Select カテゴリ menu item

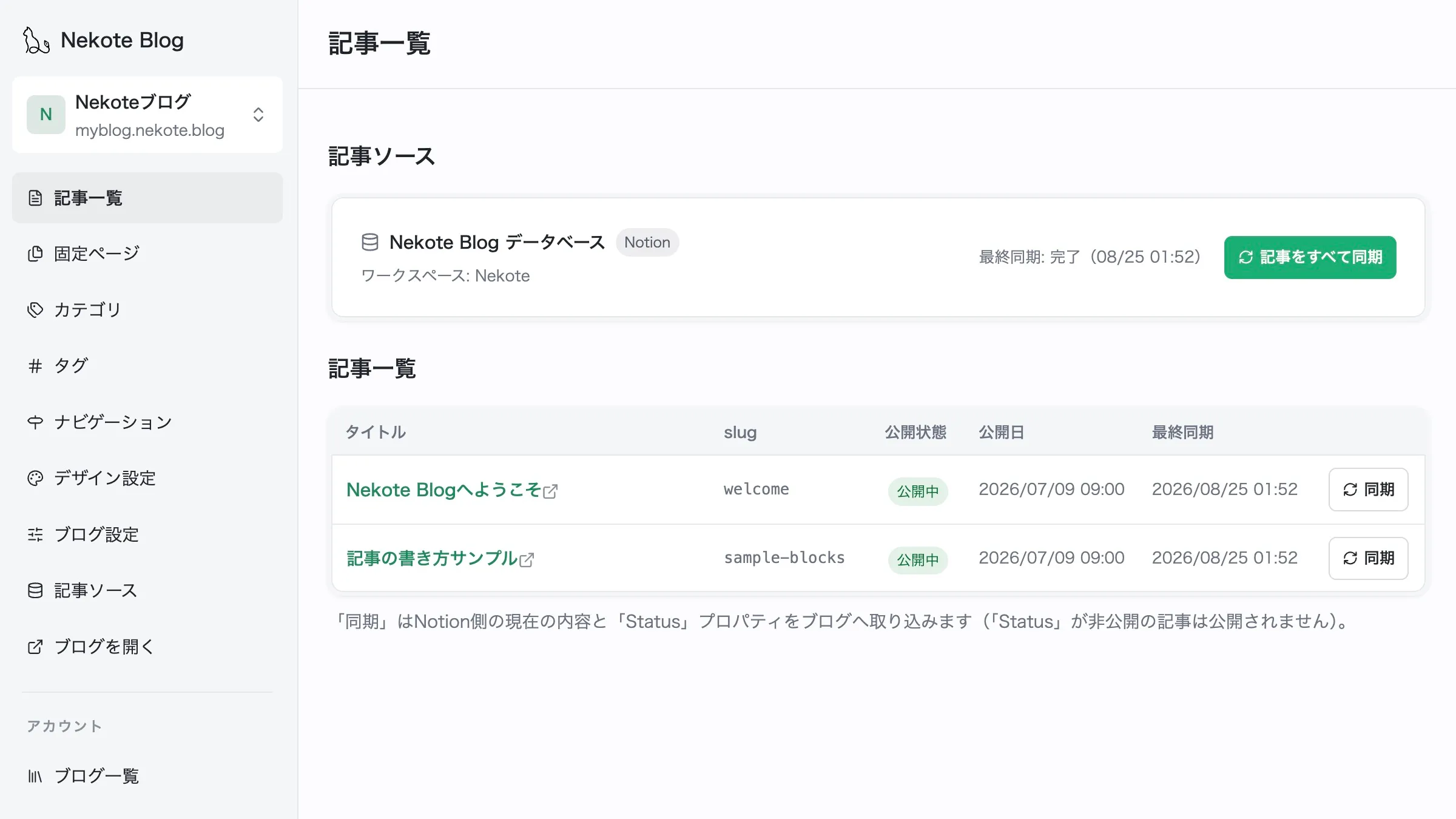click(x=147, y=309)
